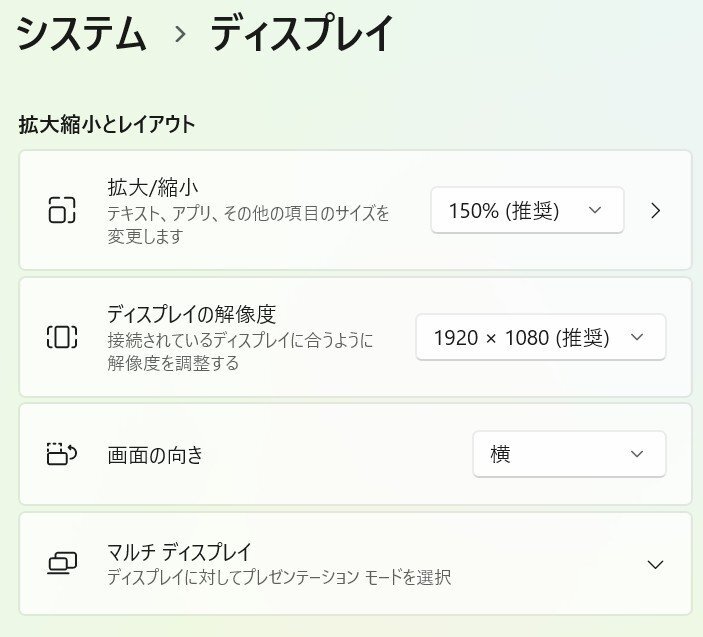Image resolution: width=703 pixels, height=637 pixels.
Task: Open the 150% (推奨) scale dropdown
Action: coord(527,210)
